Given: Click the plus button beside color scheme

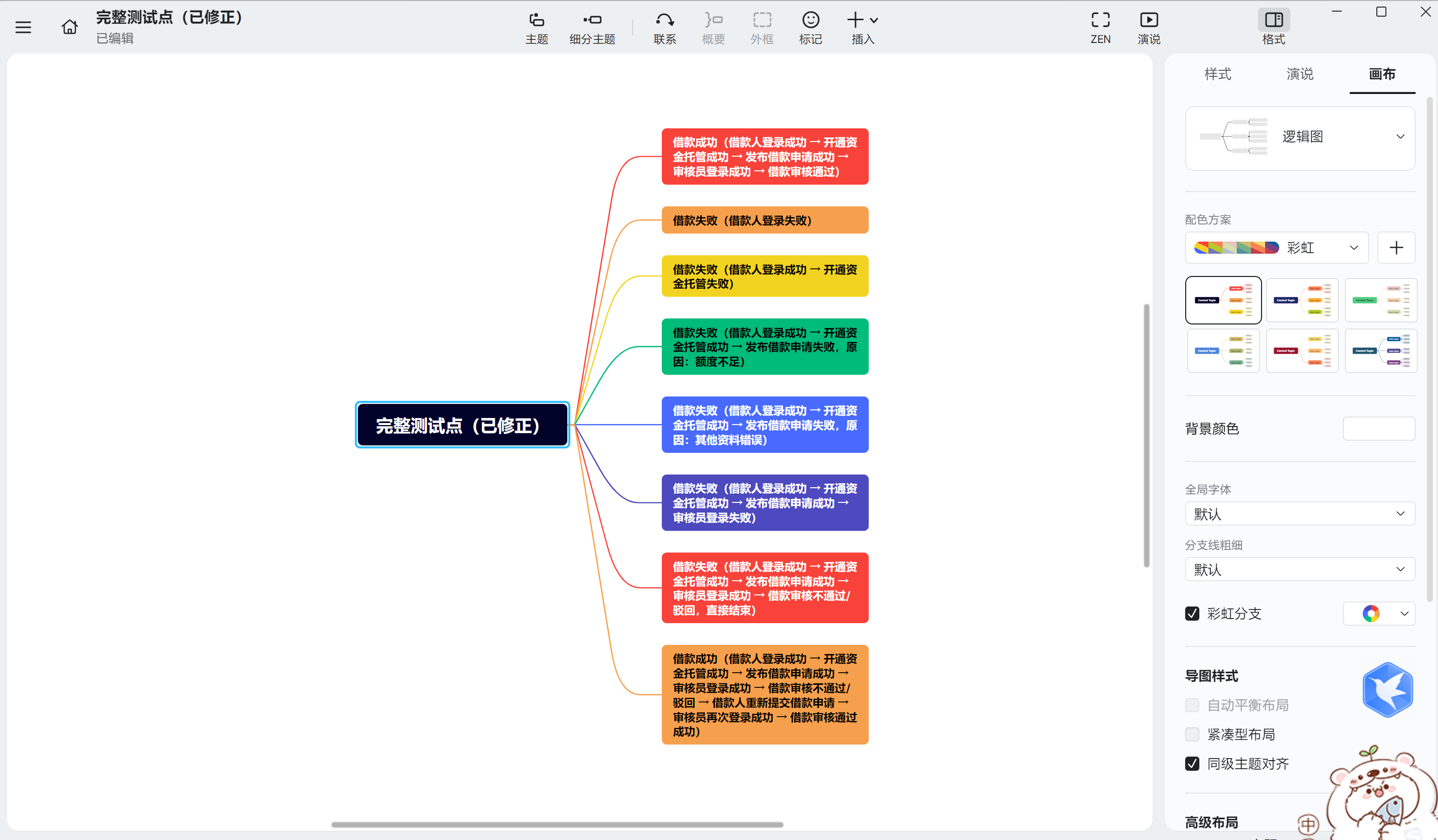Looking at the screenshot, I should click(x=1396, y=248).
